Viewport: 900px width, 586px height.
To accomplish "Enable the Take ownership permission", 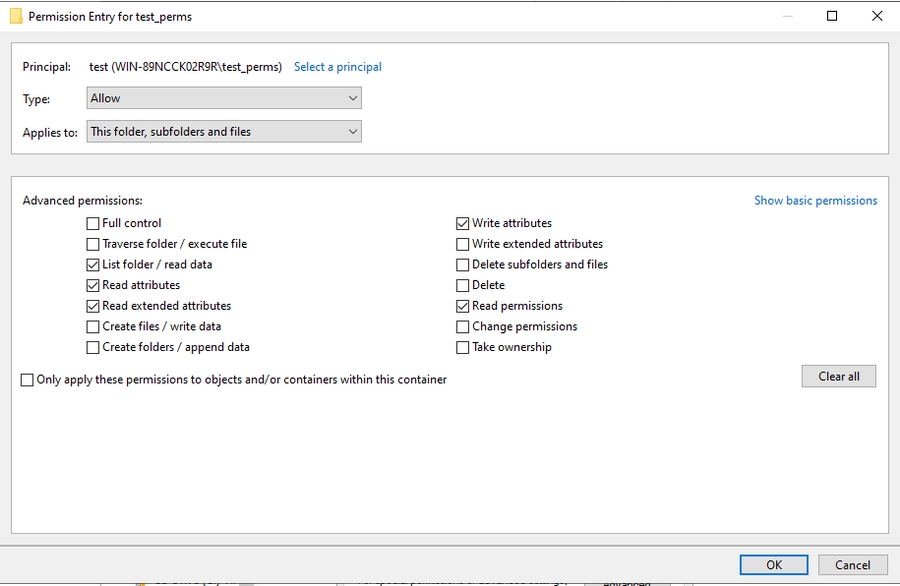I will (463, 348).
